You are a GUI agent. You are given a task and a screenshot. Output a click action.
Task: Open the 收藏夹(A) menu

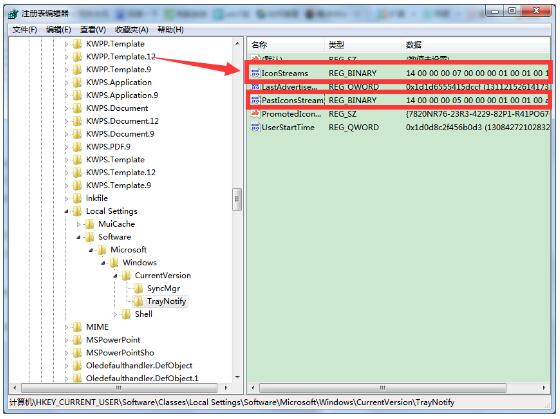(131, 30)
